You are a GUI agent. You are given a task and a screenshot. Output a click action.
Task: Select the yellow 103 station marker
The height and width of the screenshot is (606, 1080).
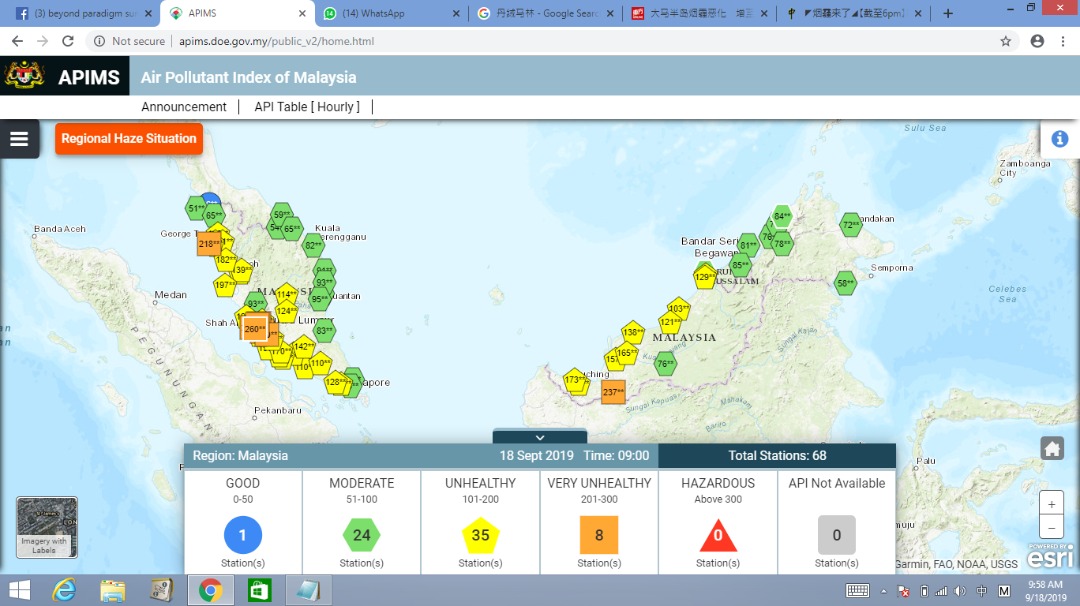click(x=678, y=309)
